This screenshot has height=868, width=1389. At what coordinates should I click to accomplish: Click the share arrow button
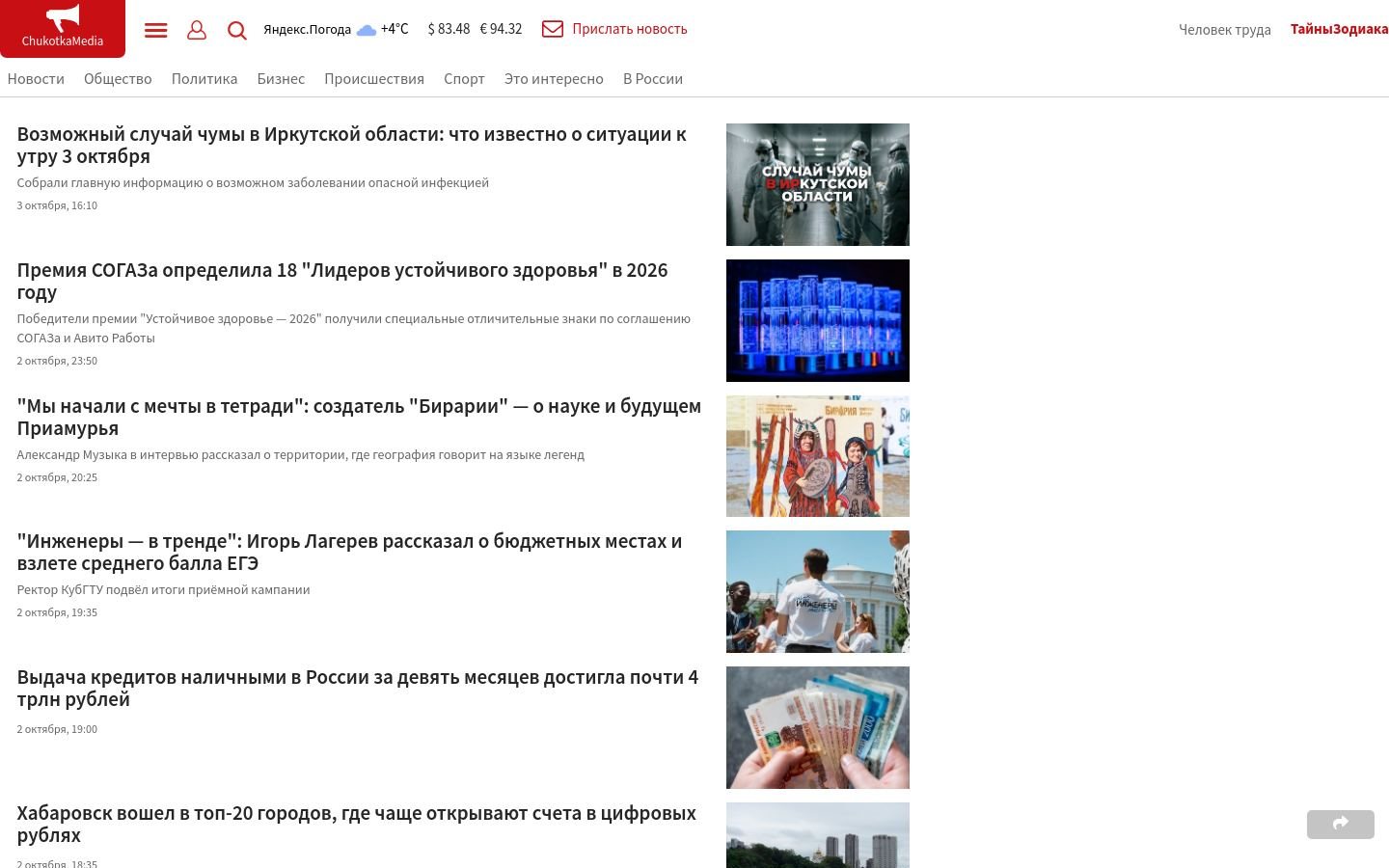pos(1341,824)
